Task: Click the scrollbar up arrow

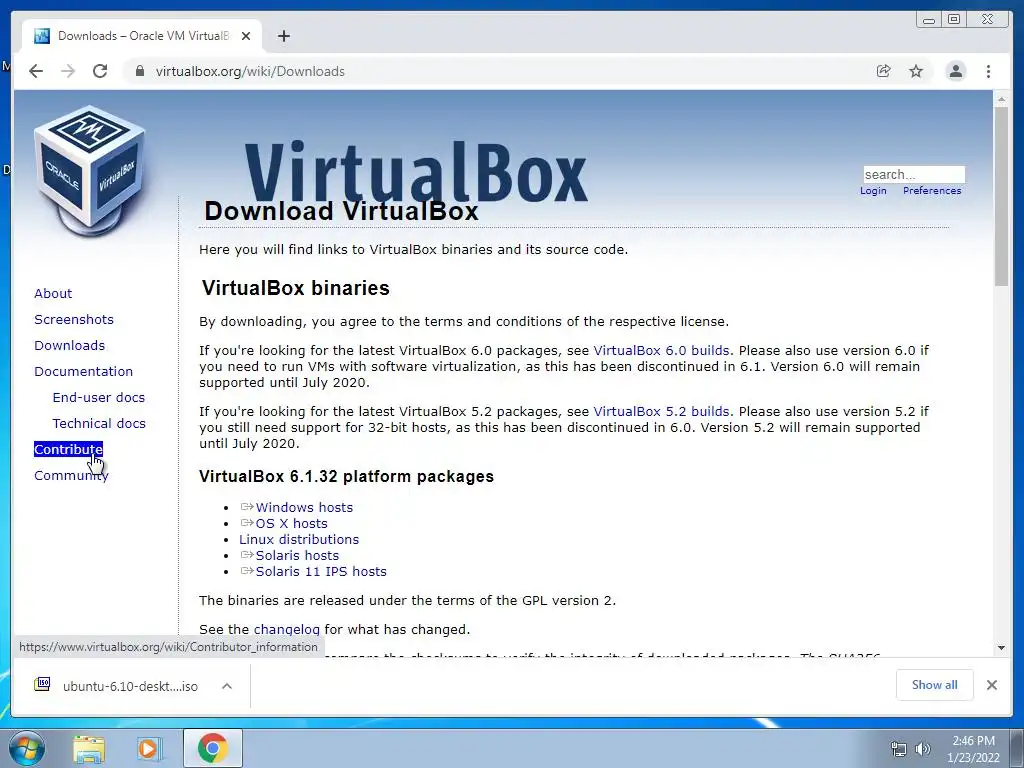Action: [1001, 99]
